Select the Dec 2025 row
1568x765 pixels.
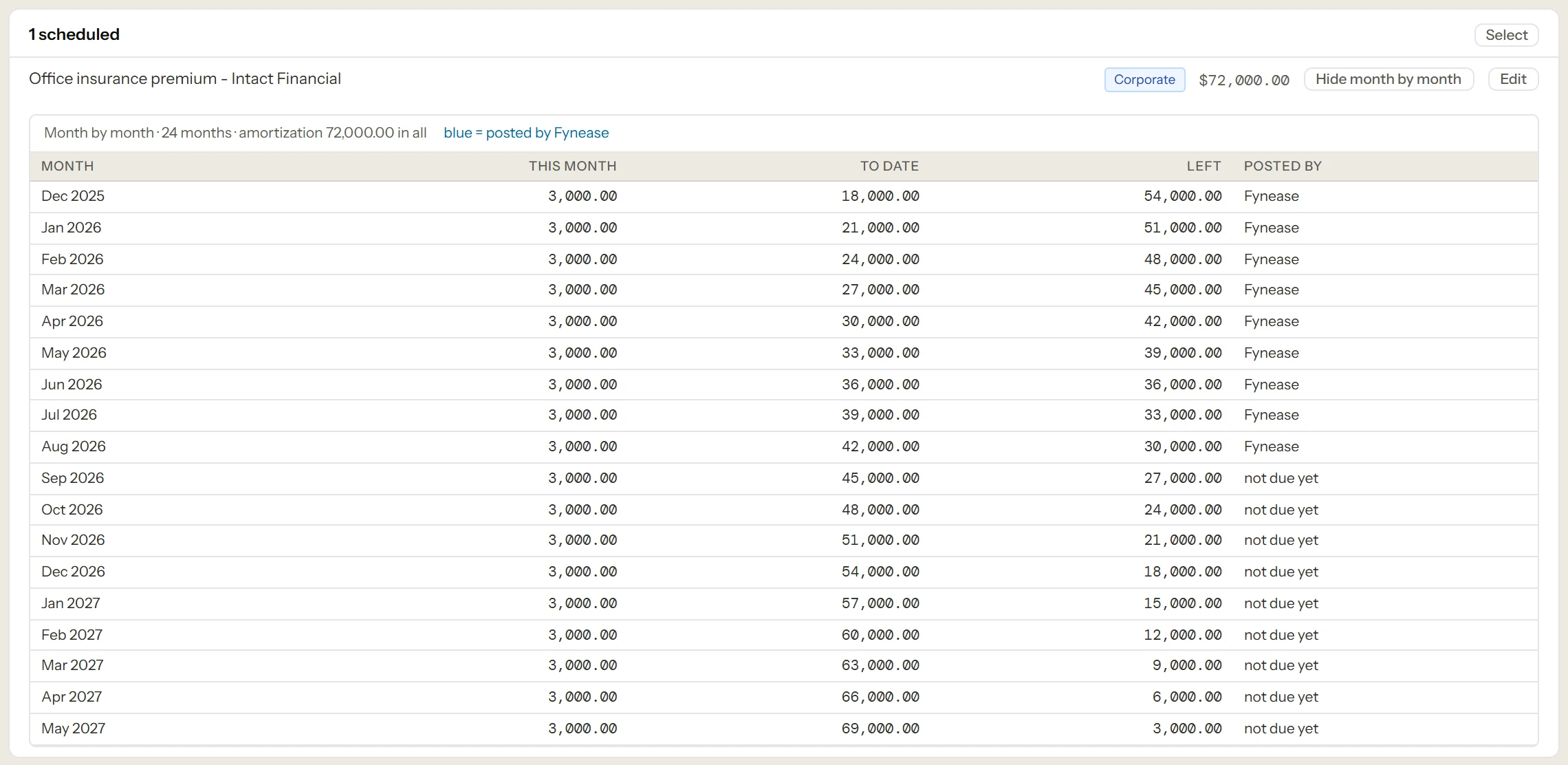784,197
